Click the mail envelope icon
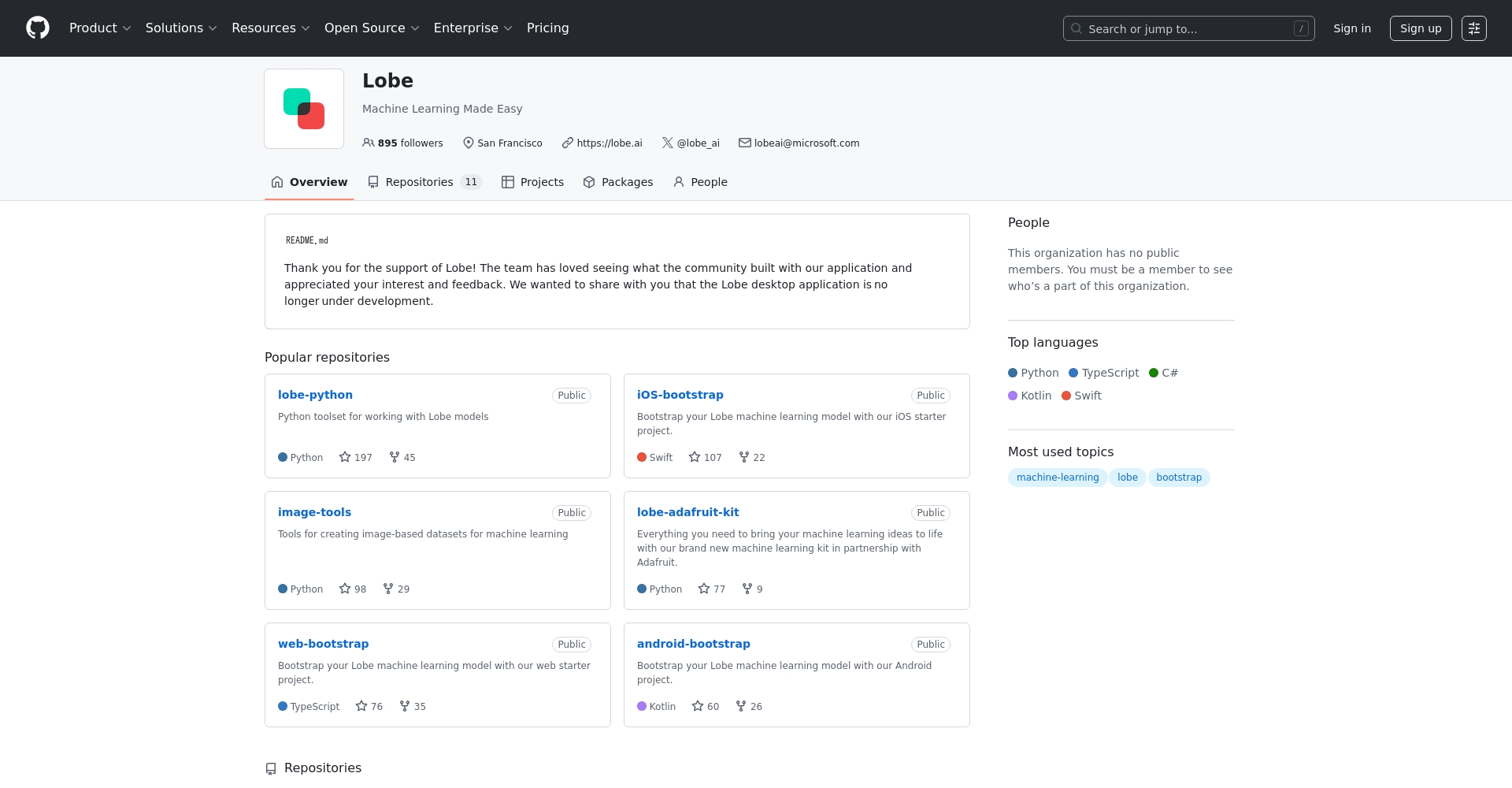The width and height of the screenshot is (1512, 788). point(744,143)
